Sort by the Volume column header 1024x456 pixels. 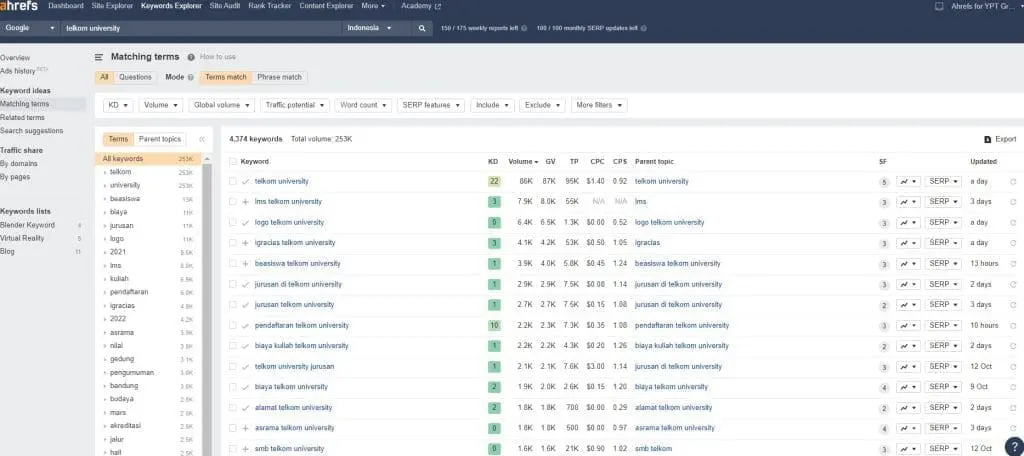click(523, 161)
